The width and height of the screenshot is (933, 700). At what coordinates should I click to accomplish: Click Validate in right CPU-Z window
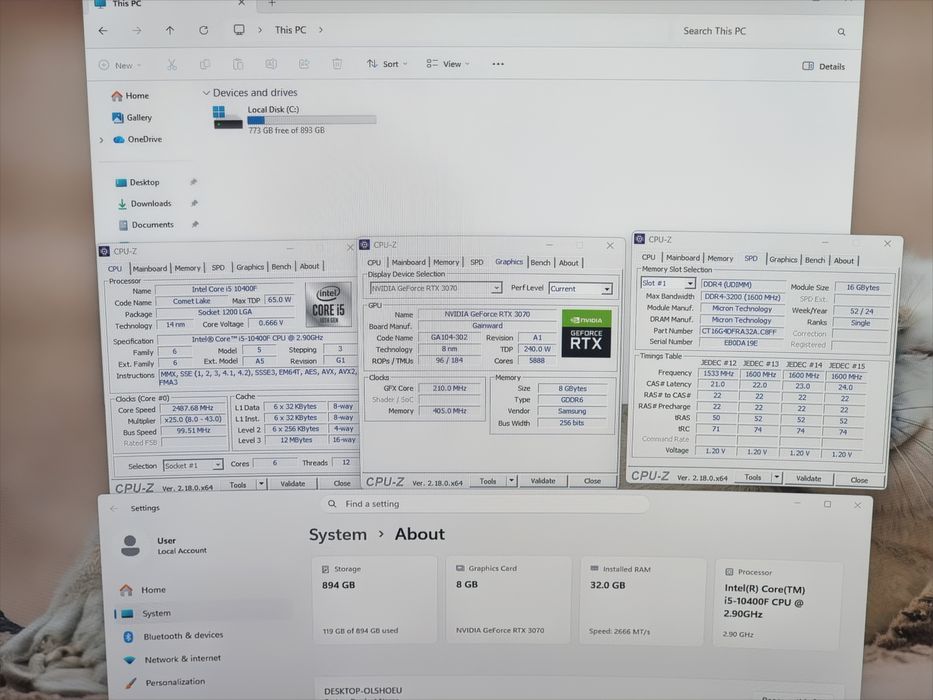point(809,479)
